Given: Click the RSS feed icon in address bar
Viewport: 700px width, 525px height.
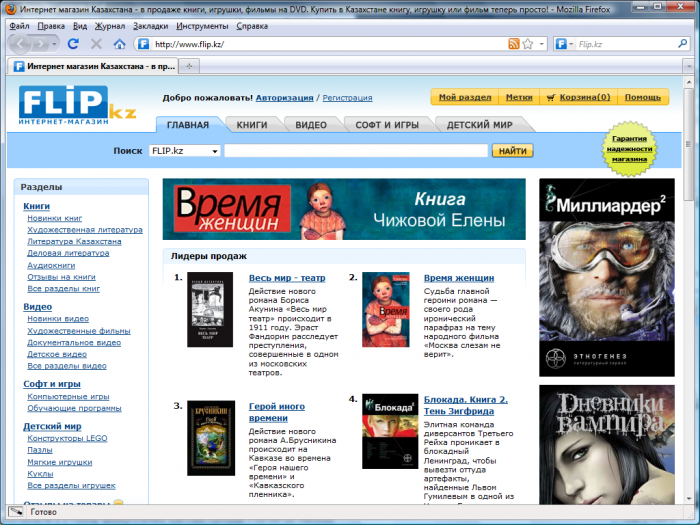Looking at the screenshot, I should 514,44.
